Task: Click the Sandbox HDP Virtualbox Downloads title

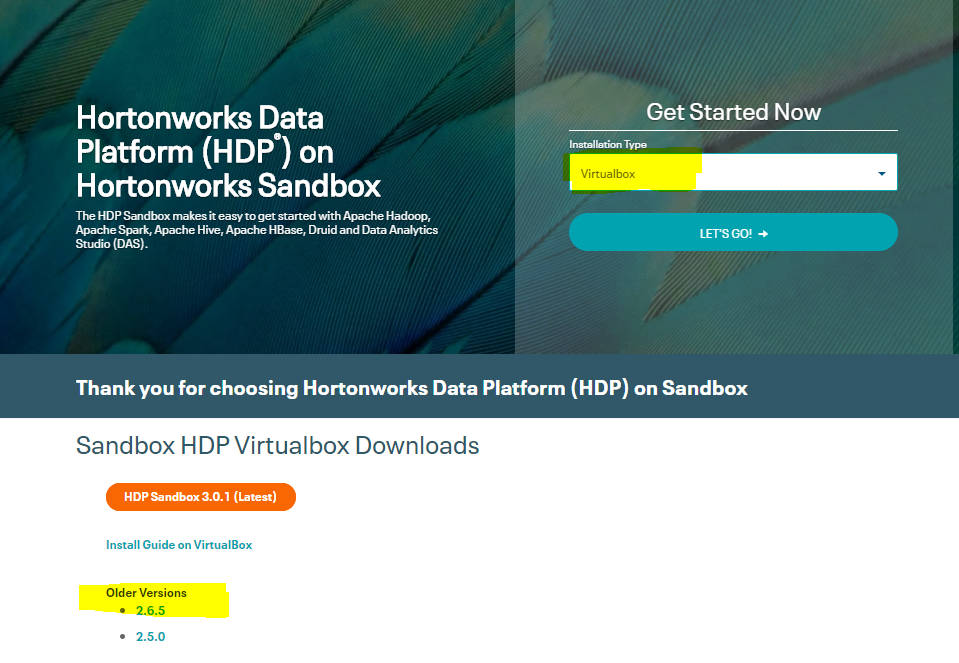Action: 278,445
